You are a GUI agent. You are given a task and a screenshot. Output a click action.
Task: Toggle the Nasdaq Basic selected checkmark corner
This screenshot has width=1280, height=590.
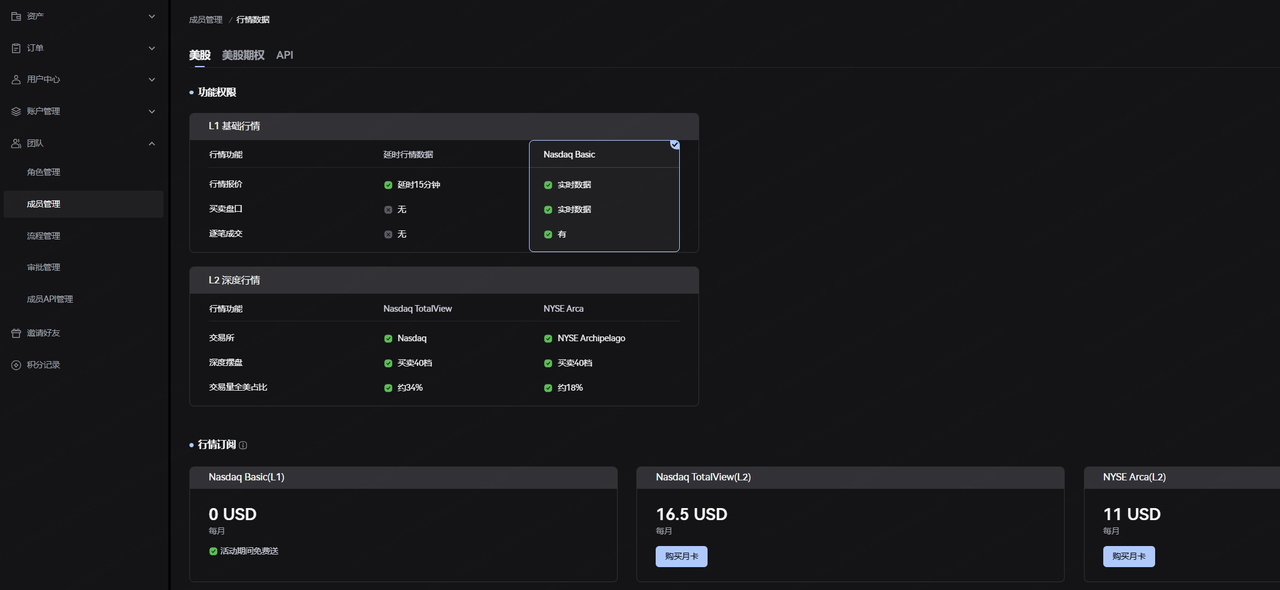[675, 144]
